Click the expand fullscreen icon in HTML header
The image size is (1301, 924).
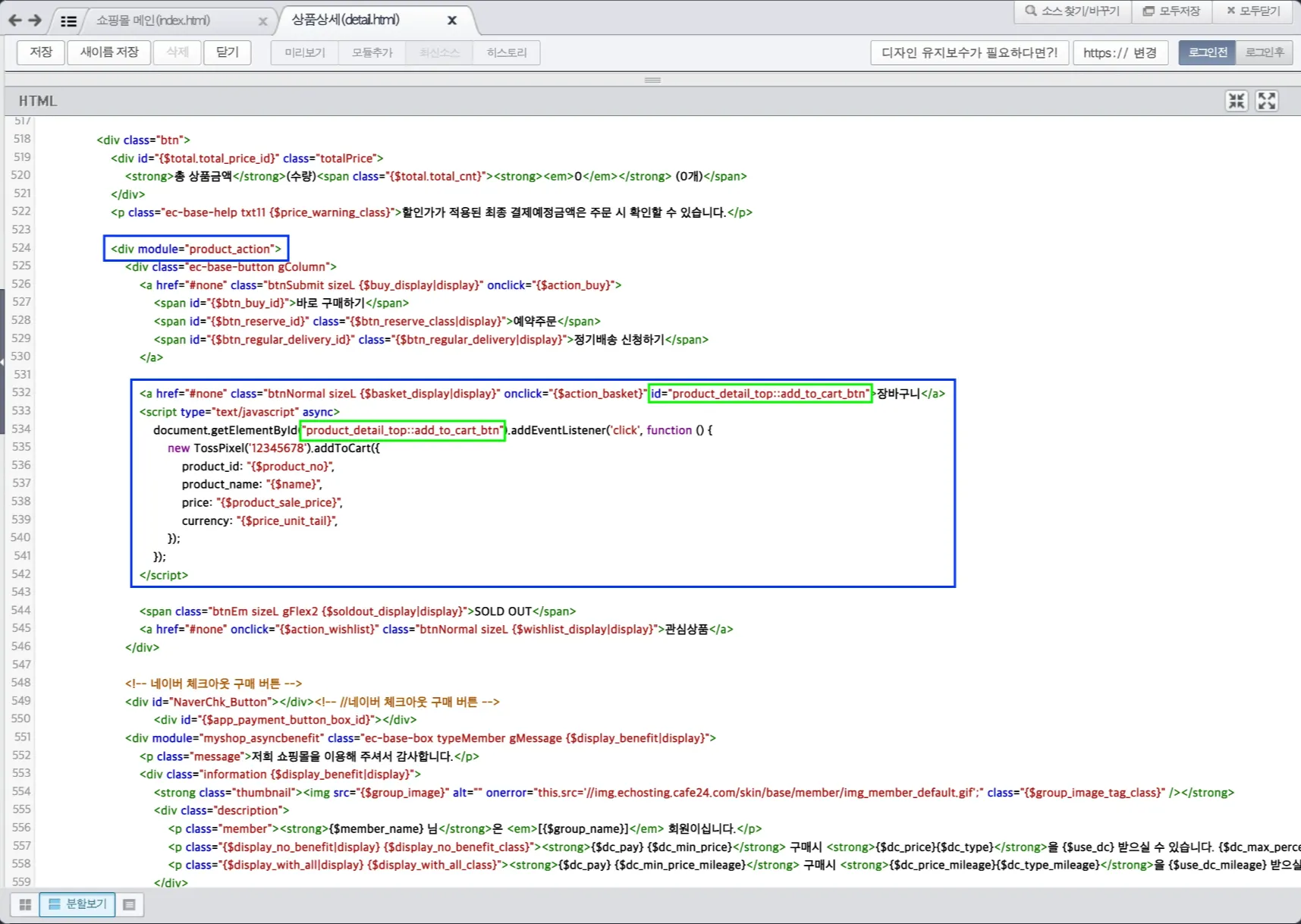(x=1267, y=101)
